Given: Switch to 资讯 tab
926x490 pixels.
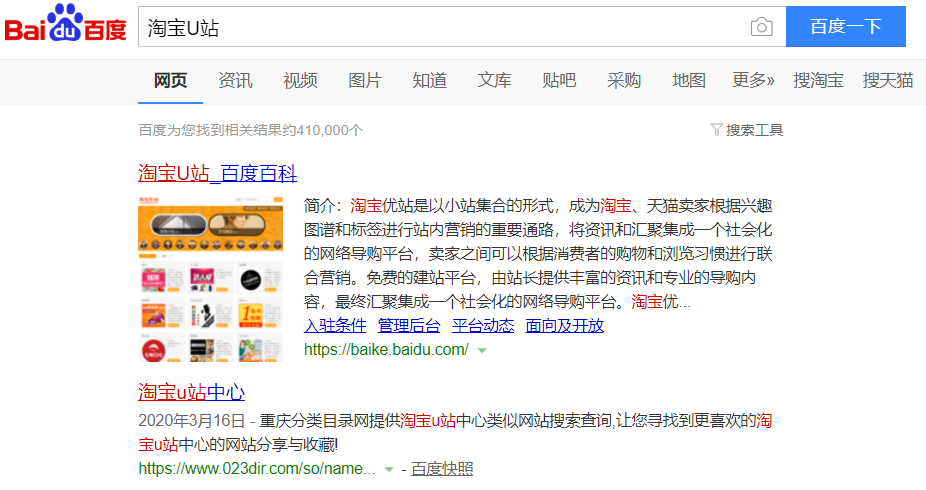Looking at the screenshot, I should click(x=235, y=80).
